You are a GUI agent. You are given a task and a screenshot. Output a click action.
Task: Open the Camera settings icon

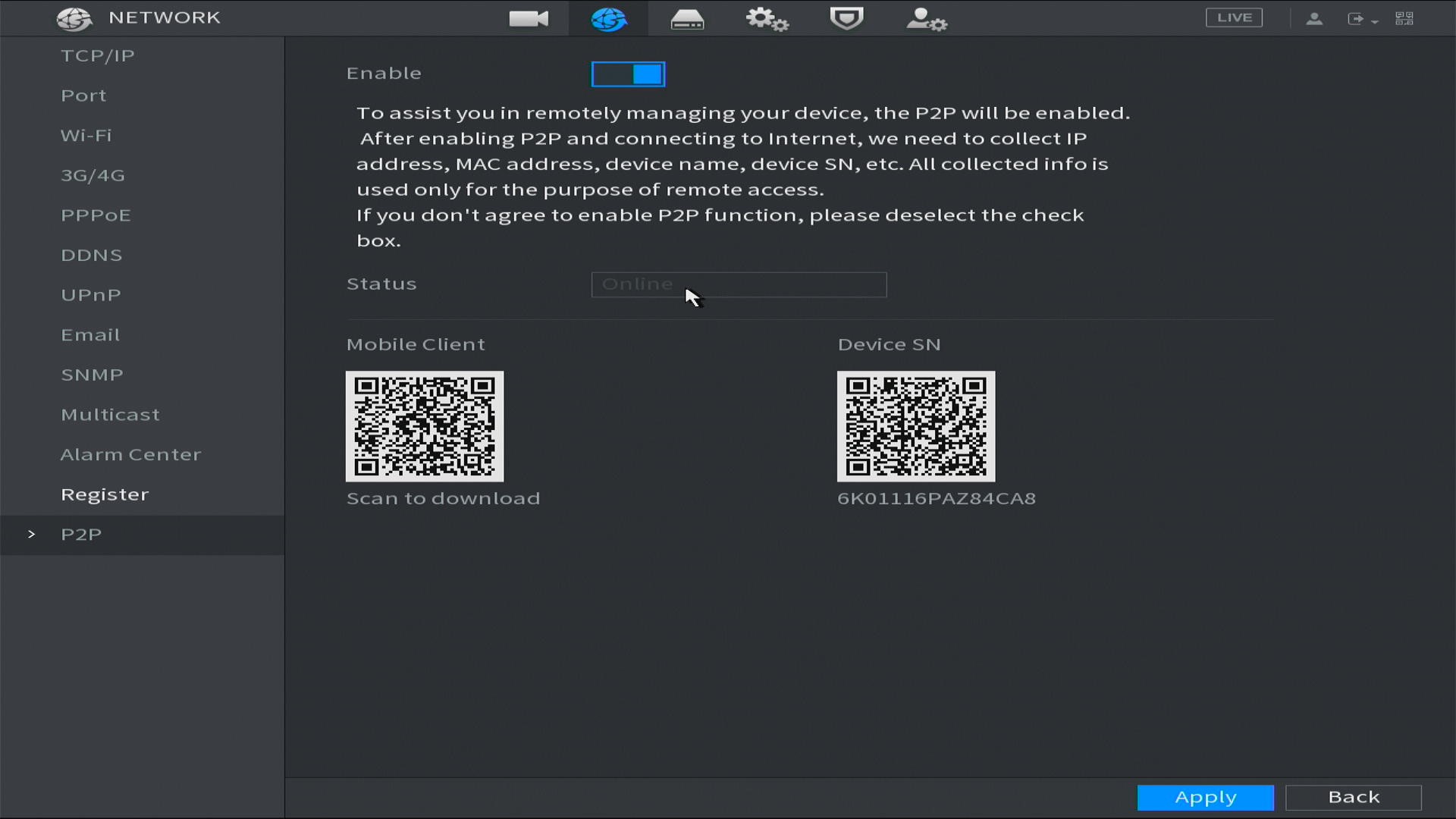(529, 18)
